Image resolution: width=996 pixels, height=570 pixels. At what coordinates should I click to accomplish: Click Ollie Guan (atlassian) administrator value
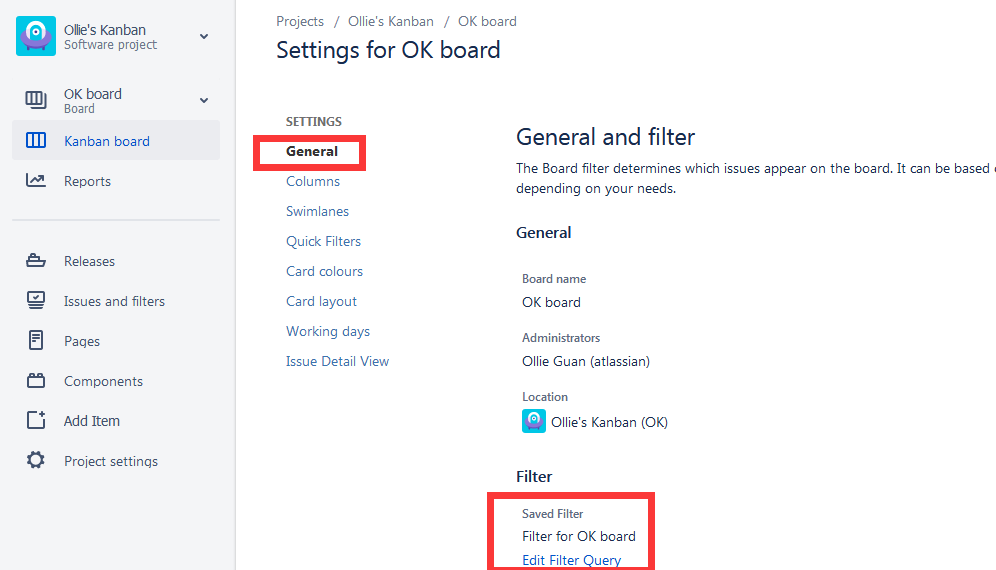pos(586,361)
